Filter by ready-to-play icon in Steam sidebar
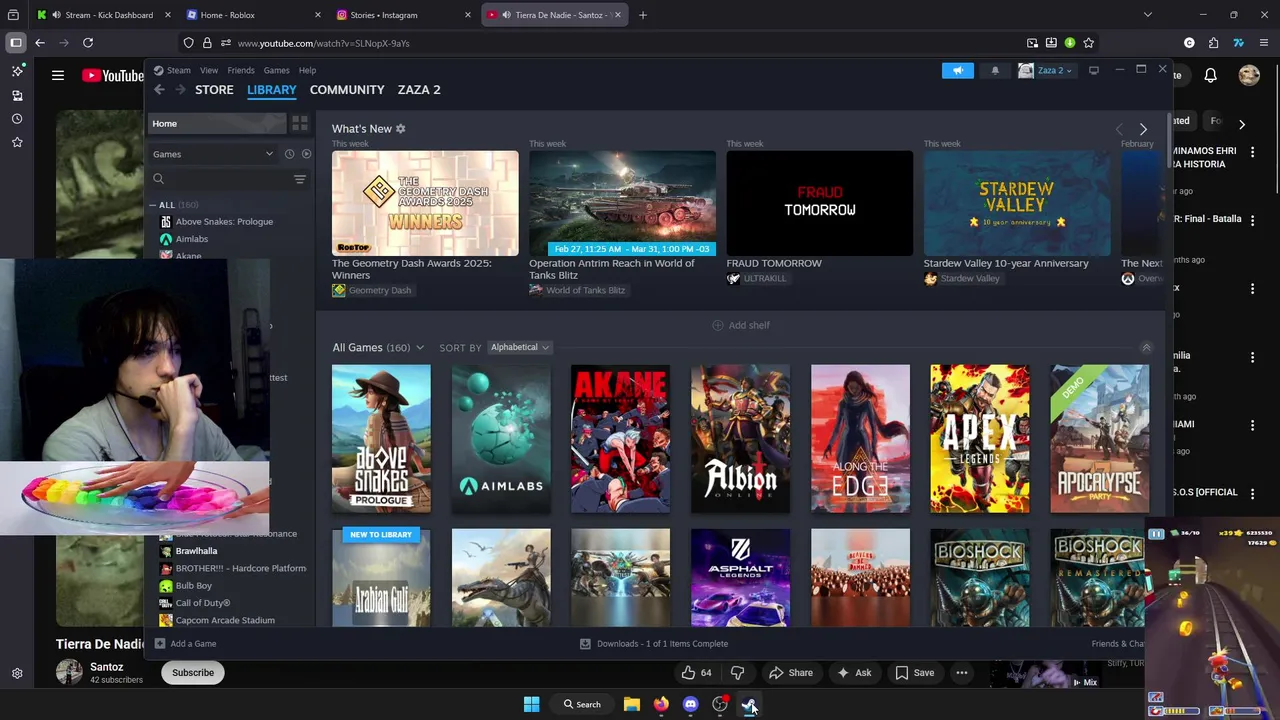The height and width of the screenshot is (720, 1280). [306, 154]
